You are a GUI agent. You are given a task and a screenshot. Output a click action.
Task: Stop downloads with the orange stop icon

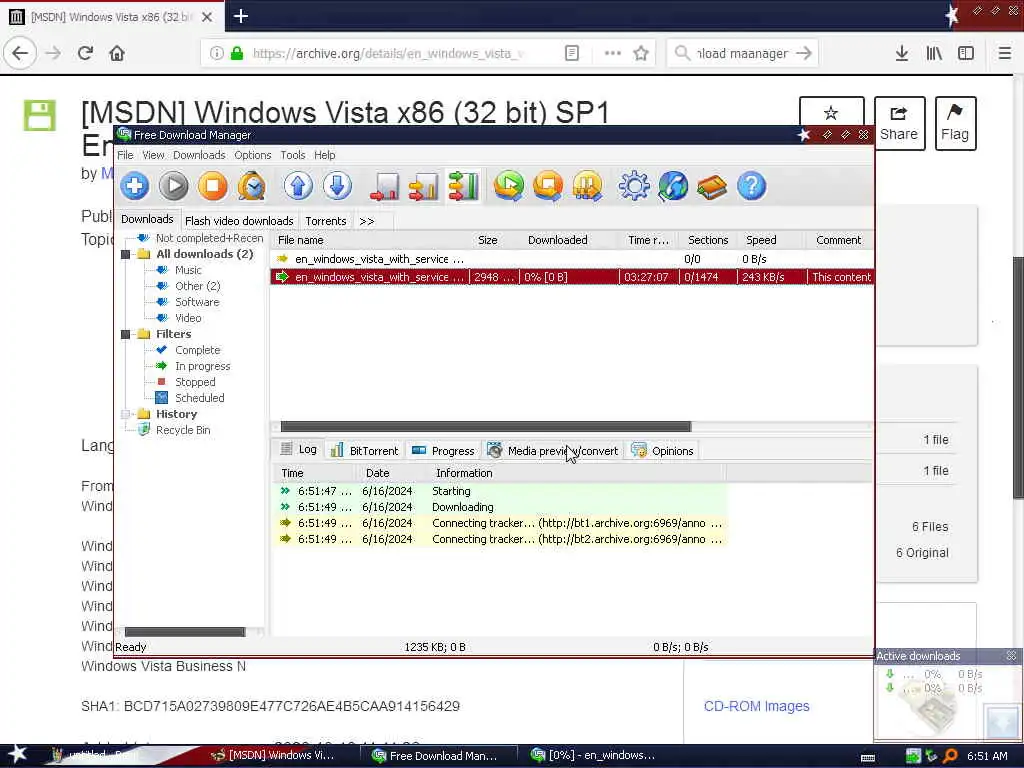click(212, 186)
